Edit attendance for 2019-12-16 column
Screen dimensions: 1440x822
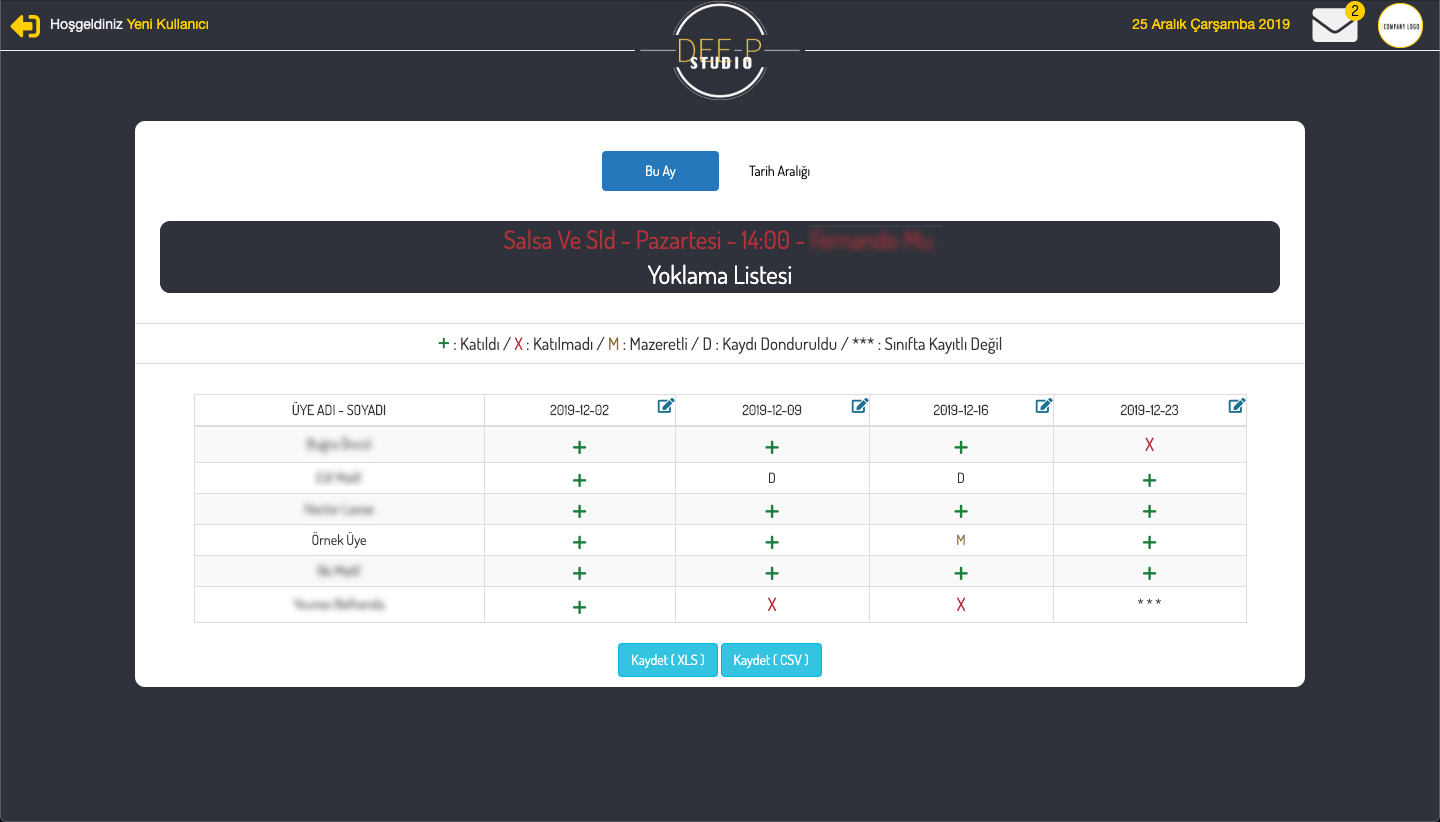click(x=1044, y=406)
